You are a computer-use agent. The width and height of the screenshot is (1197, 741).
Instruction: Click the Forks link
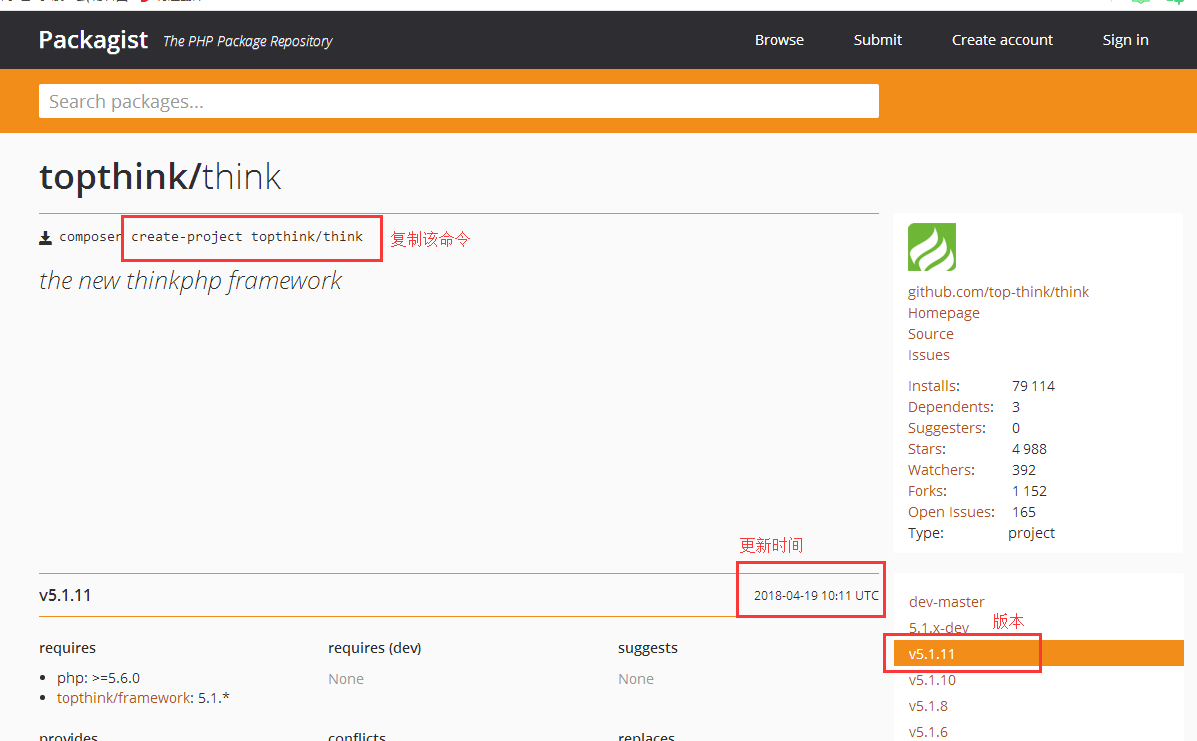coord(928,491)
